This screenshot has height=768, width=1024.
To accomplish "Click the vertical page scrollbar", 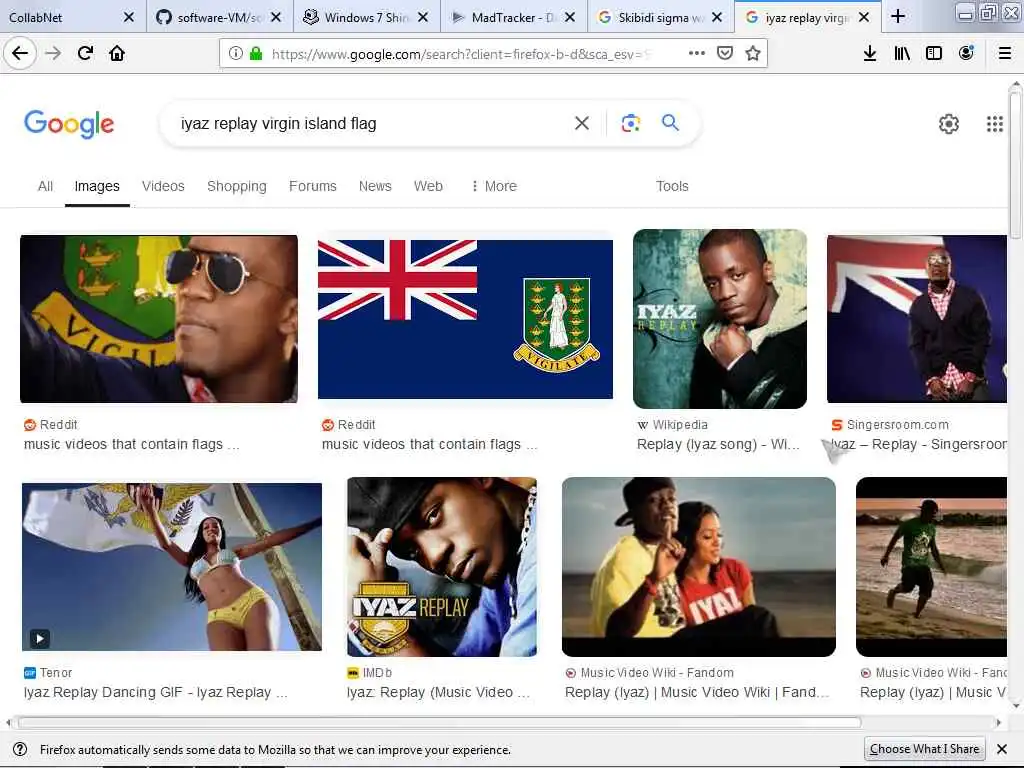I will coord(1015,165).
